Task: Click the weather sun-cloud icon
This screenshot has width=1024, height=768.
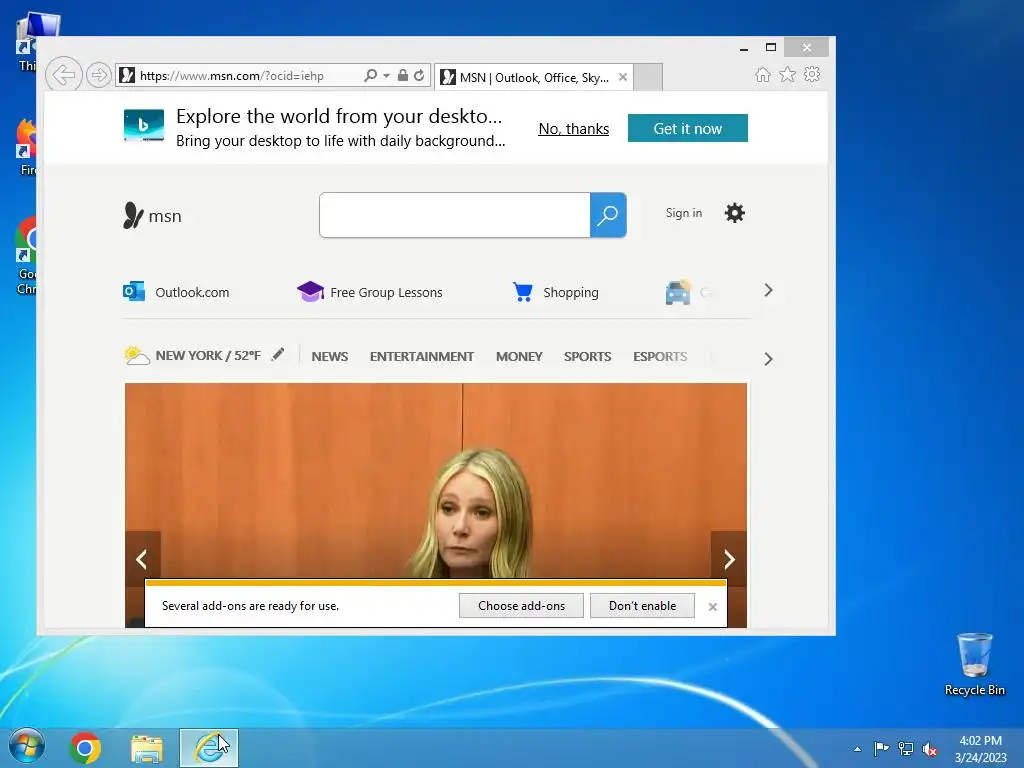Action: (x=136, y=355)
